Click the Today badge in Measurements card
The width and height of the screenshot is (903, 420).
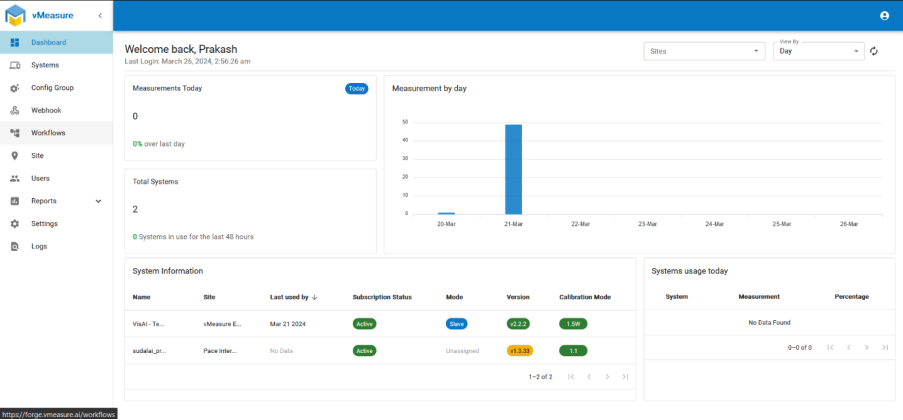(x=356, y=88)
